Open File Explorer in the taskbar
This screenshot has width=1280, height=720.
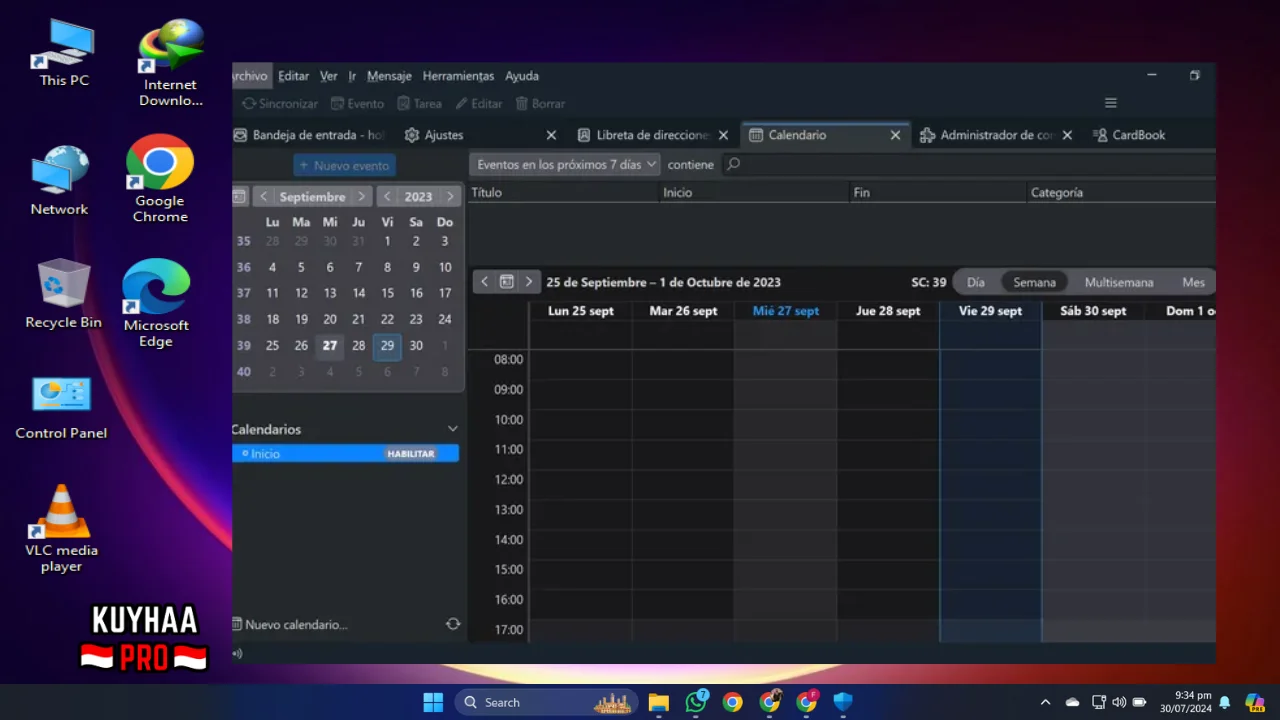click(x=658, y=702)
